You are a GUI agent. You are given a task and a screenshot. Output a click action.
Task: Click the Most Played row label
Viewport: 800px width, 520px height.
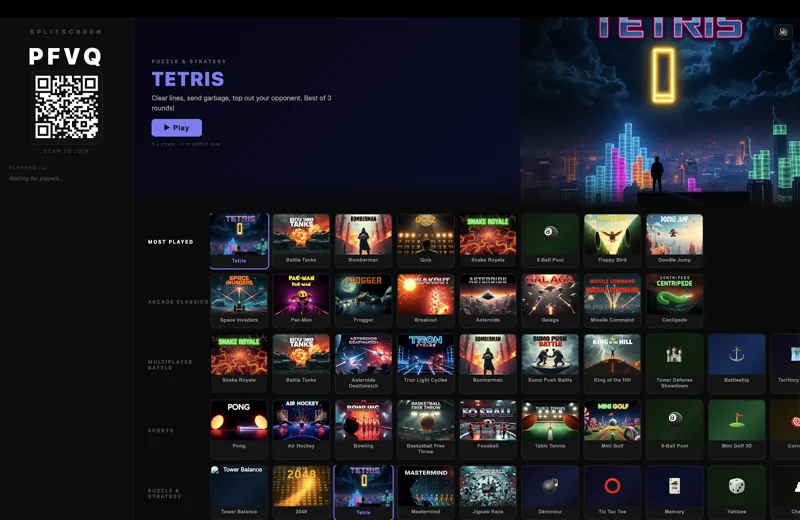(170, 242)
